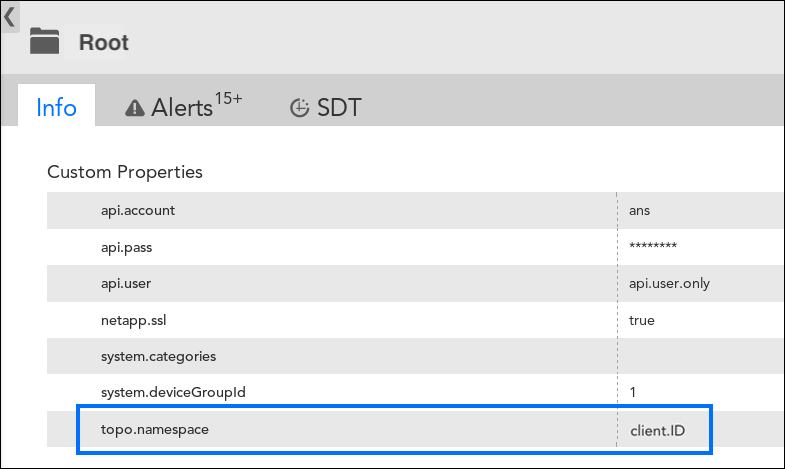This screenshot has width=785, height=469.
Task: Open the SDT tab
Action: (x=325, y=107)
